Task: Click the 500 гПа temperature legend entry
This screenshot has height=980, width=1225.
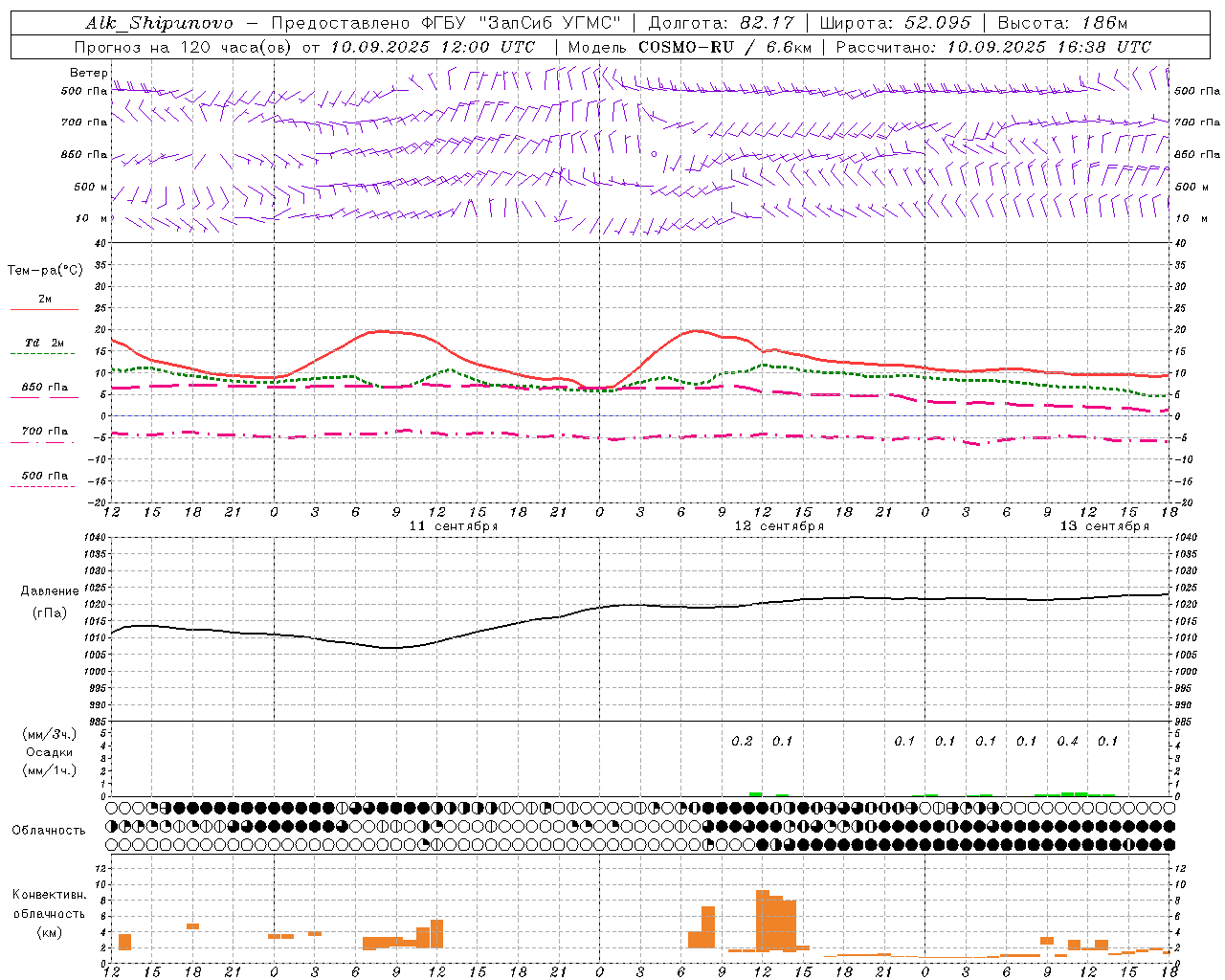Action: tap(45, 476)
